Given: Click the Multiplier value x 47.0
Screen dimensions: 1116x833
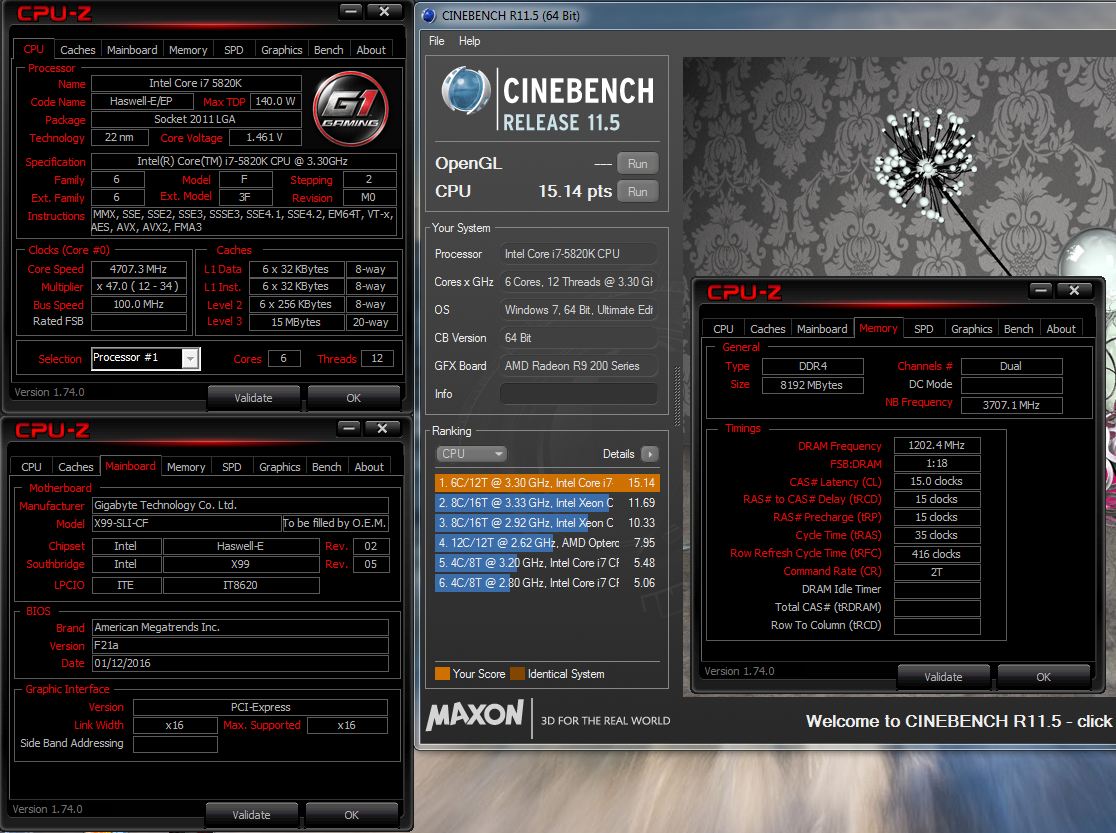Looking at the screenshot, I should (138, 286).
